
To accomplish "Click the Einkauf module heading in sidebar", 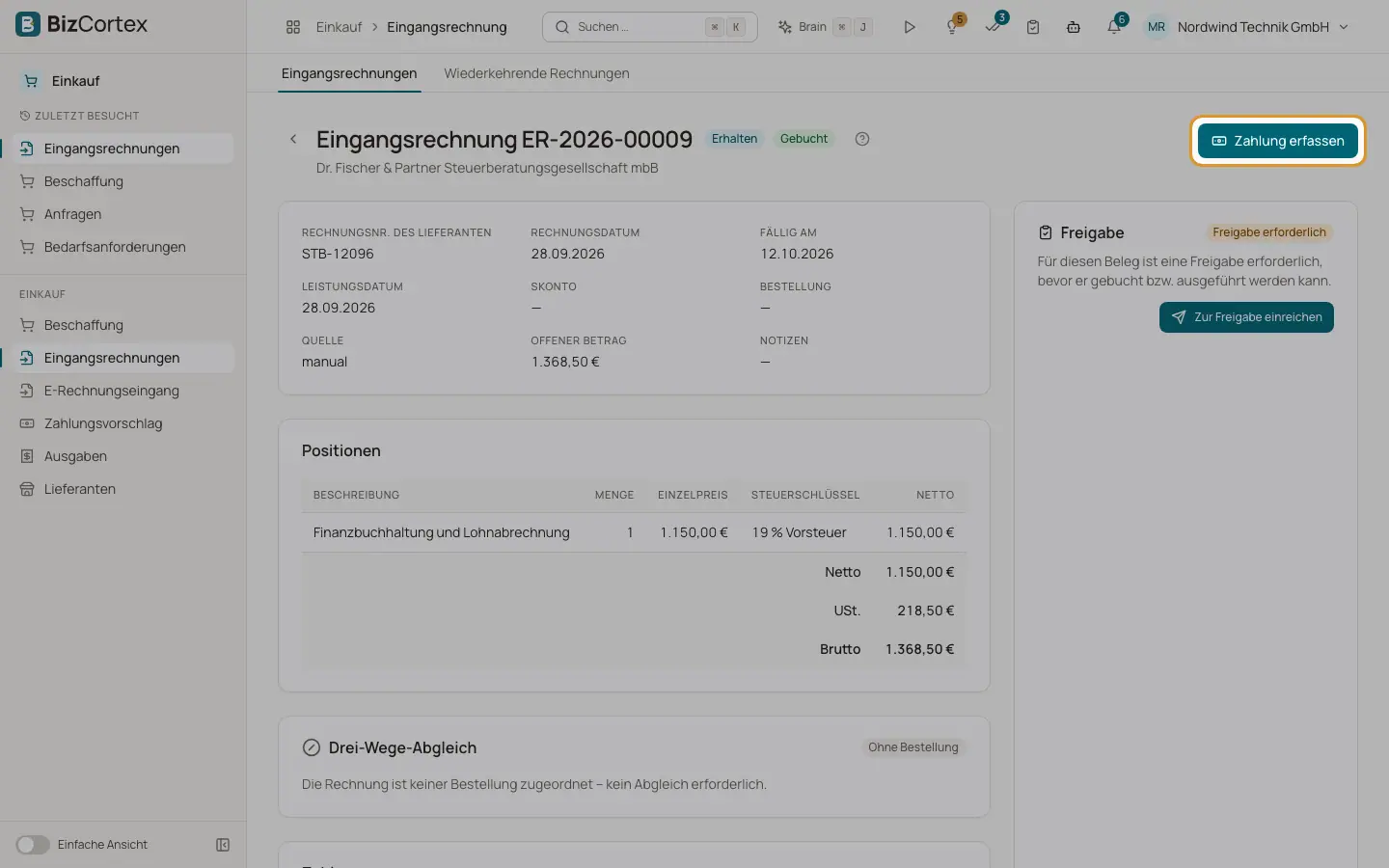I will [75, 81].
